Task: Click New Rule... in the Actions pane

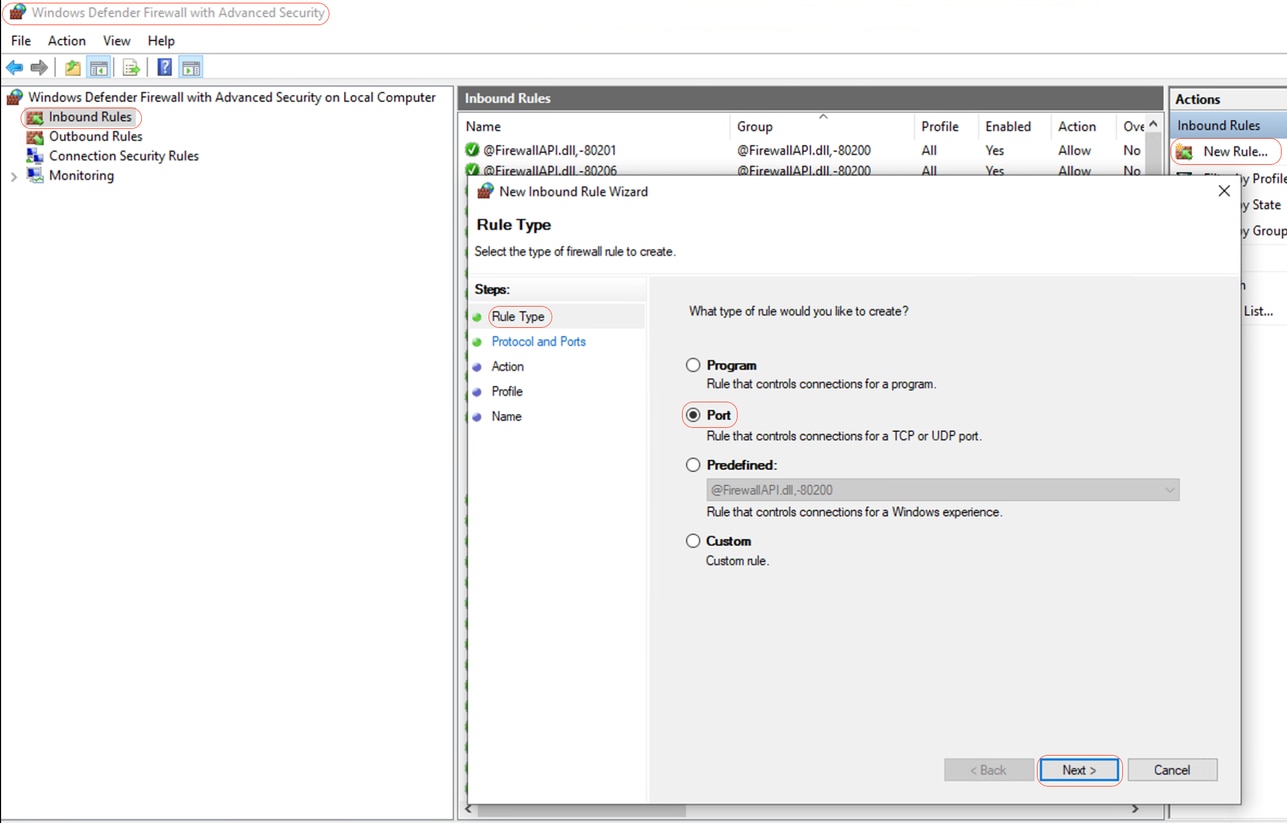Action: pyautogui.click(x=1235, y=152)
